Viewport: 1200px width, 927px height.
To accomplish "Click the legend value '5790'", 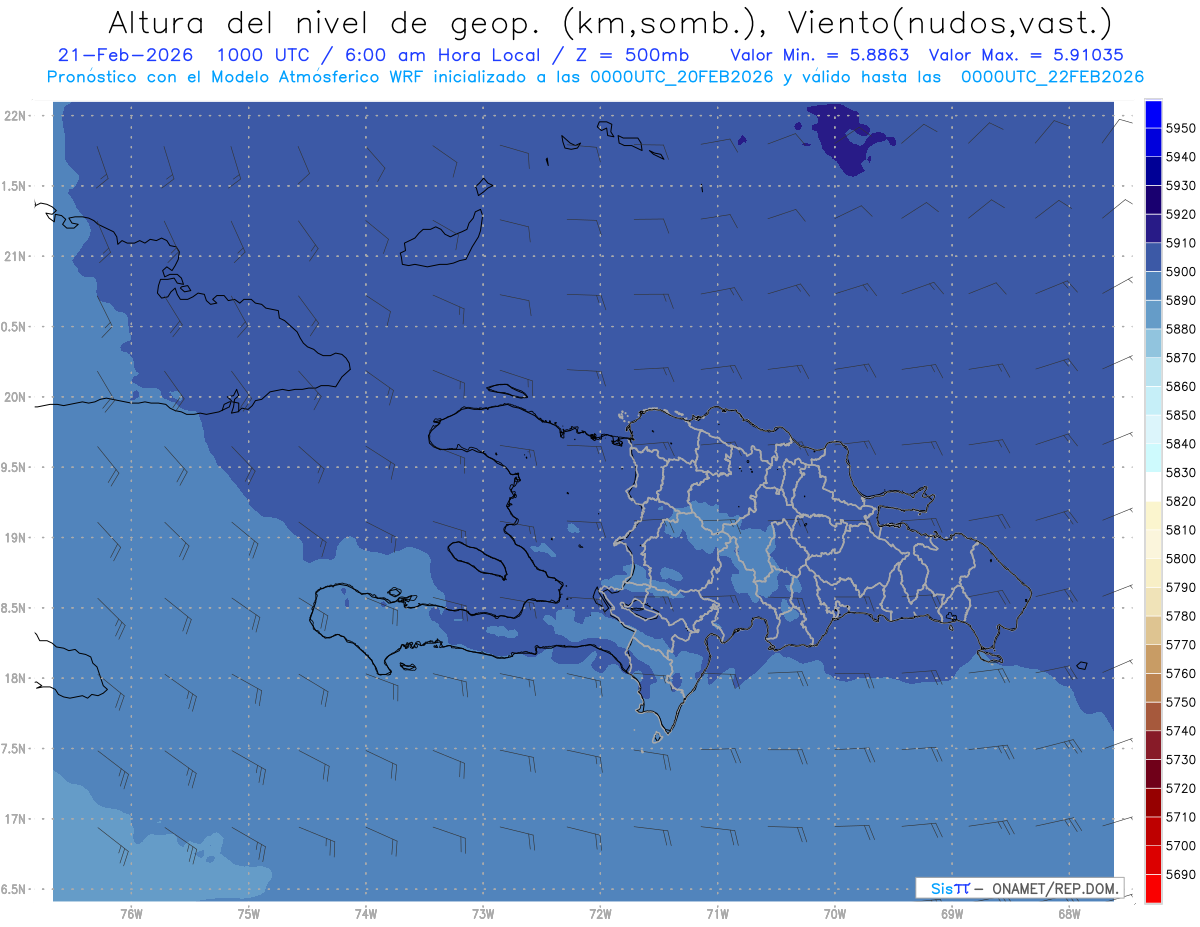I will (1181, 588).
